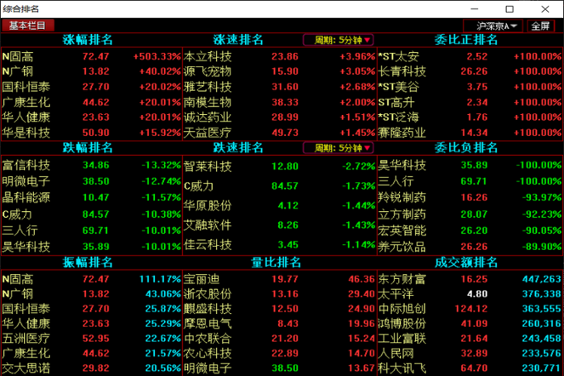Viewport: 564px width, 376px height.
Task: Select 科大讯飞 row
Action: tap(470, 368)
